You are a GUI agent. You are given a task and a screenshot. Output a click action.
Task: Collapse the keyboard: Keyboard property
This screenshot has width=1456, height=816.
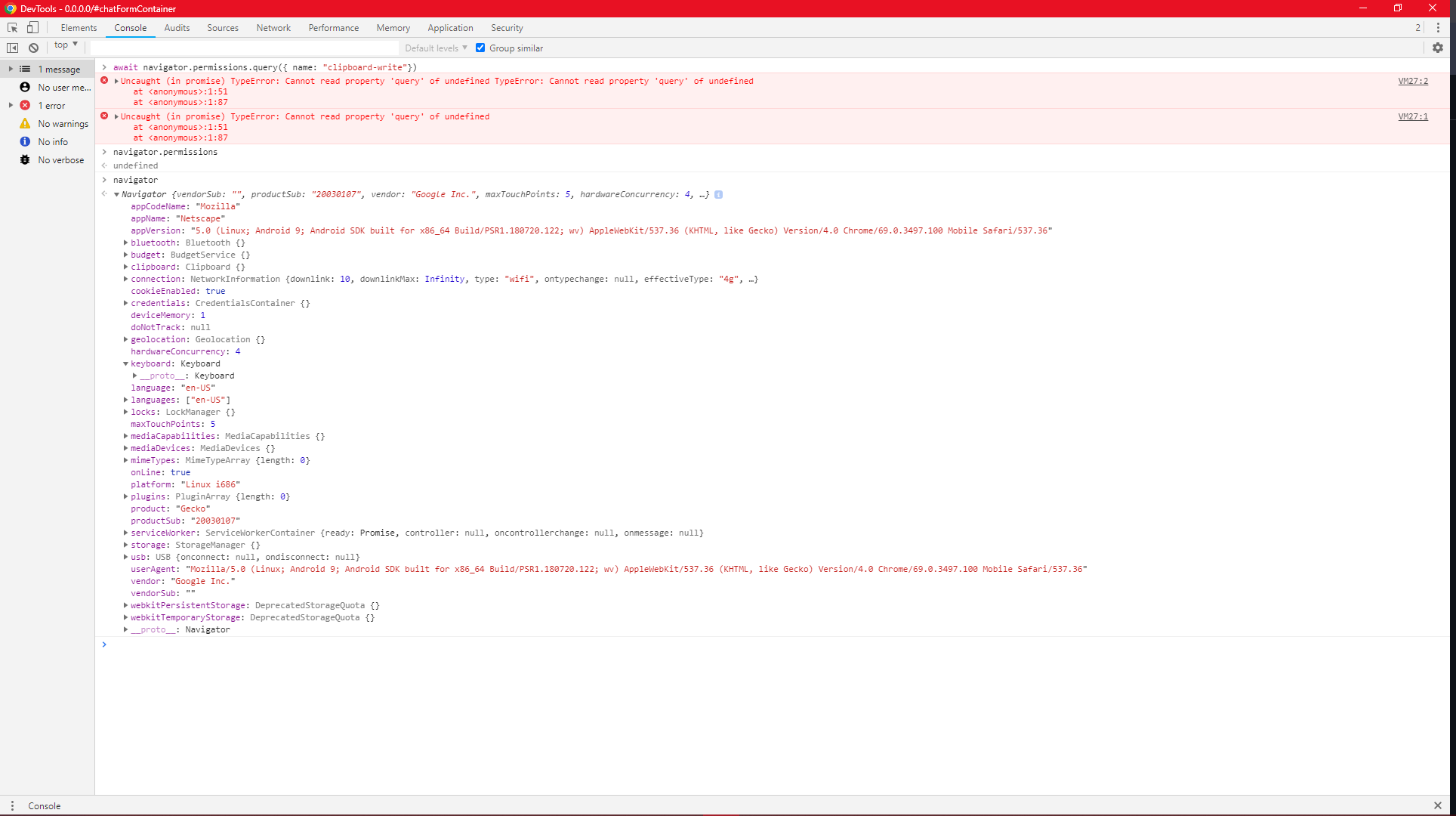pyautogui.click(x=125, y=363)
